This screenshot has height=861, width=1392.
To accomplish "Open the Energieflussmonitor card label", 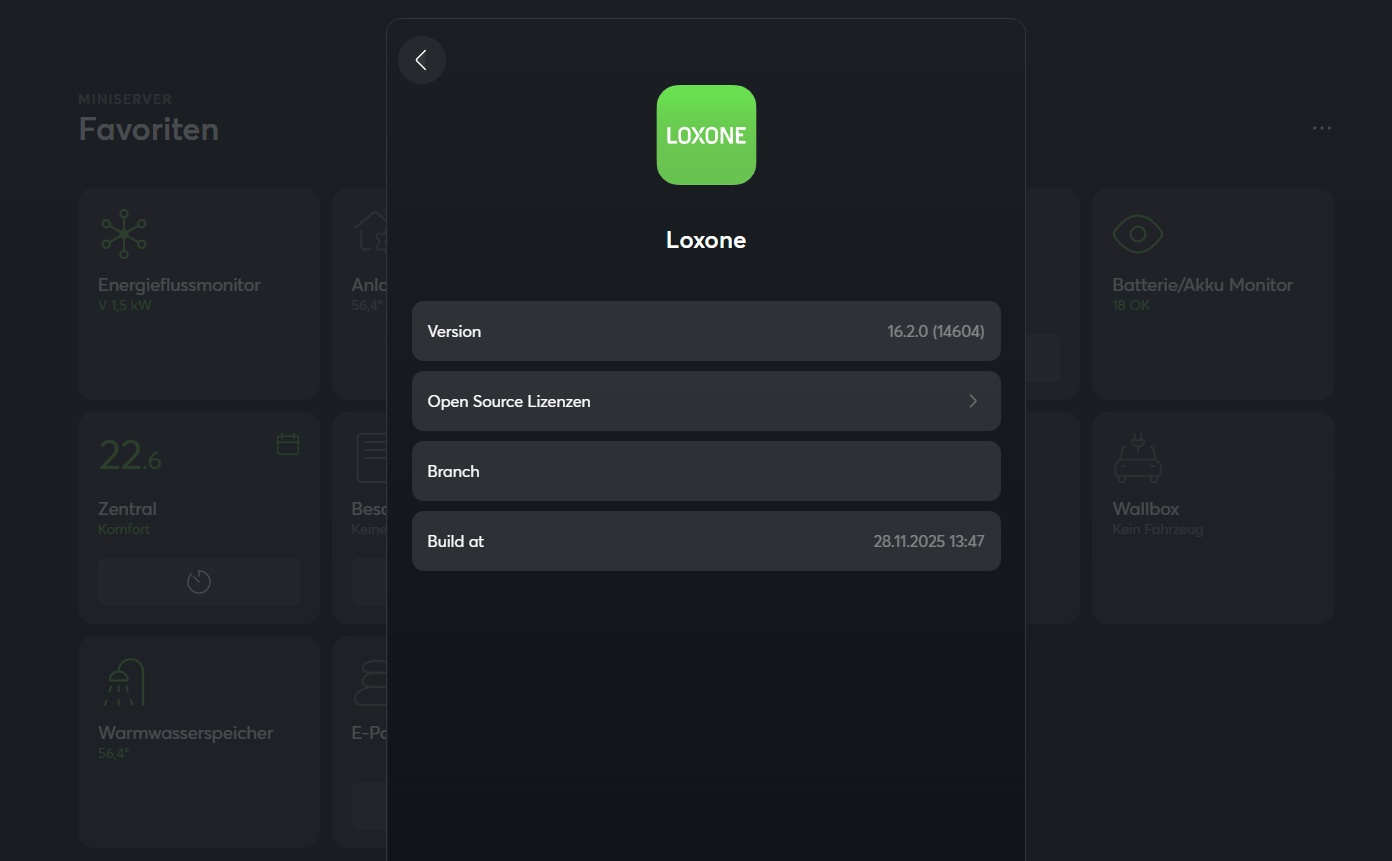I will pos(179,285).
